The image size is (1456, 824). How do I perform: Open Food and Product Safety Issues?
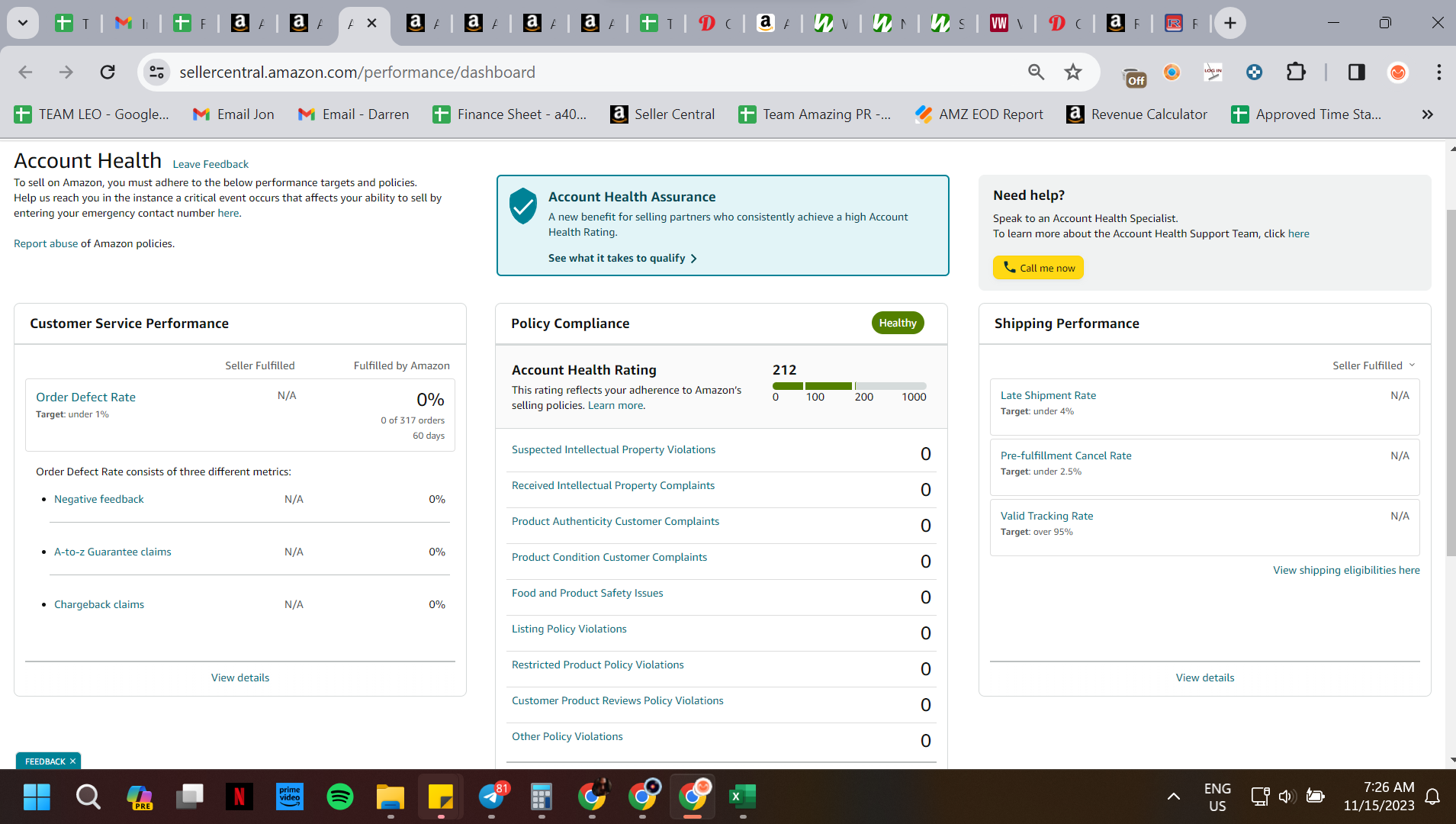coord(587,594)
